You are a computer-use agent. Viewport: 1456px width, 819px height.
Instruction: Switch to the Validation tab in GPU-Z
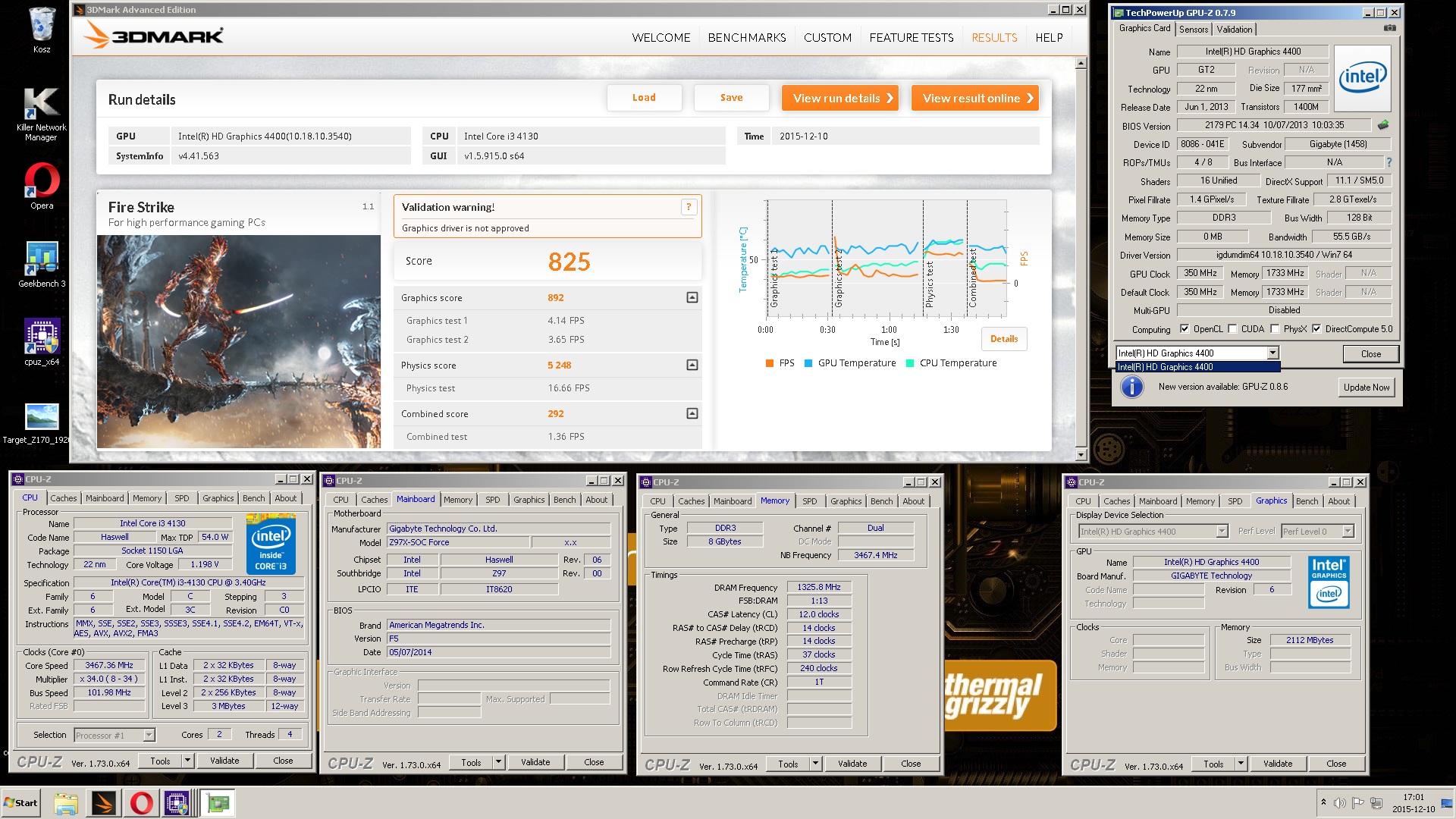point(1235,29)
